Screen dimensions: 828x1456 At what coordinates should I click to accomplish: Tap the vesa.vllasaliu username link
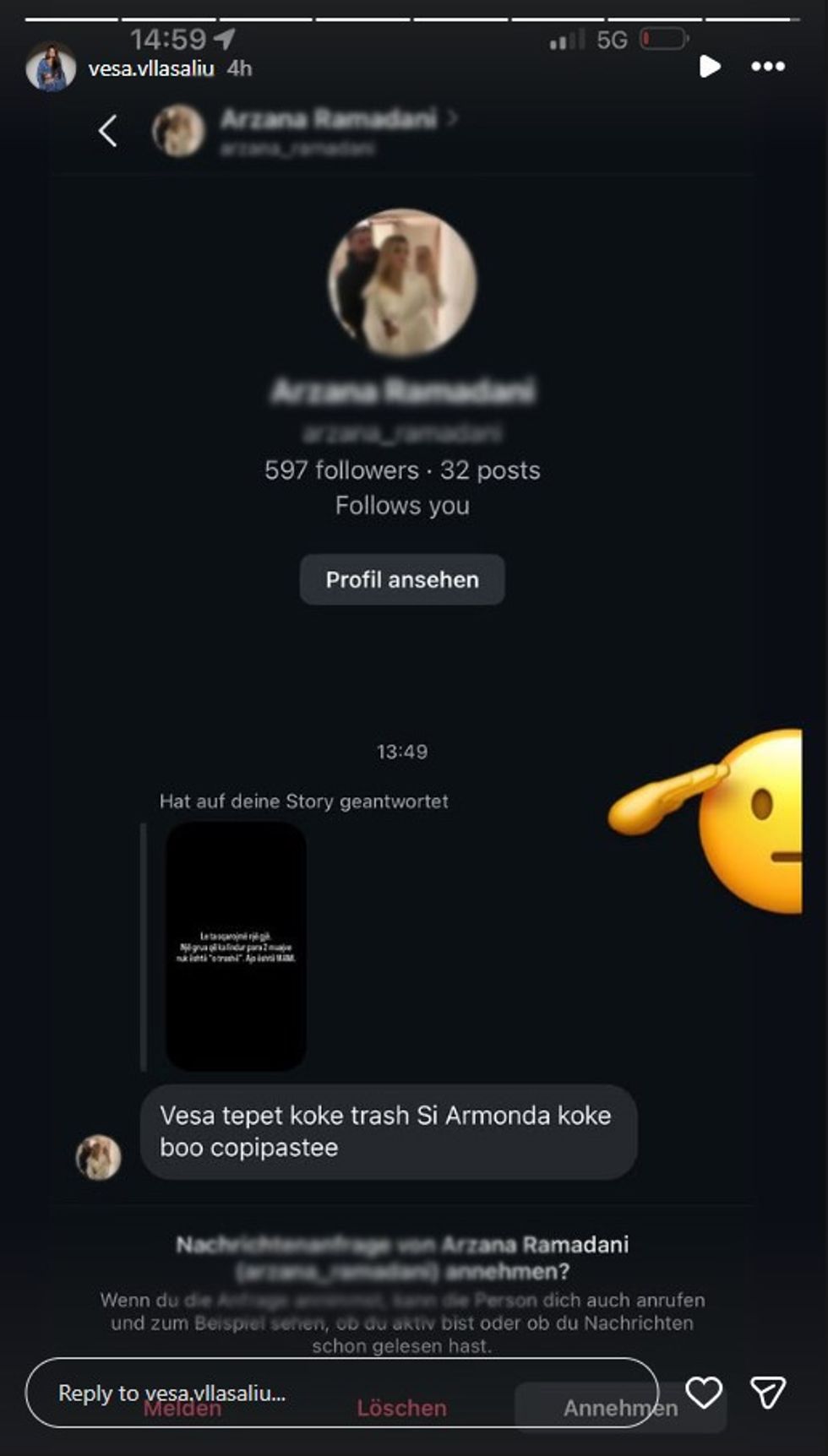(x=151, y=68)
